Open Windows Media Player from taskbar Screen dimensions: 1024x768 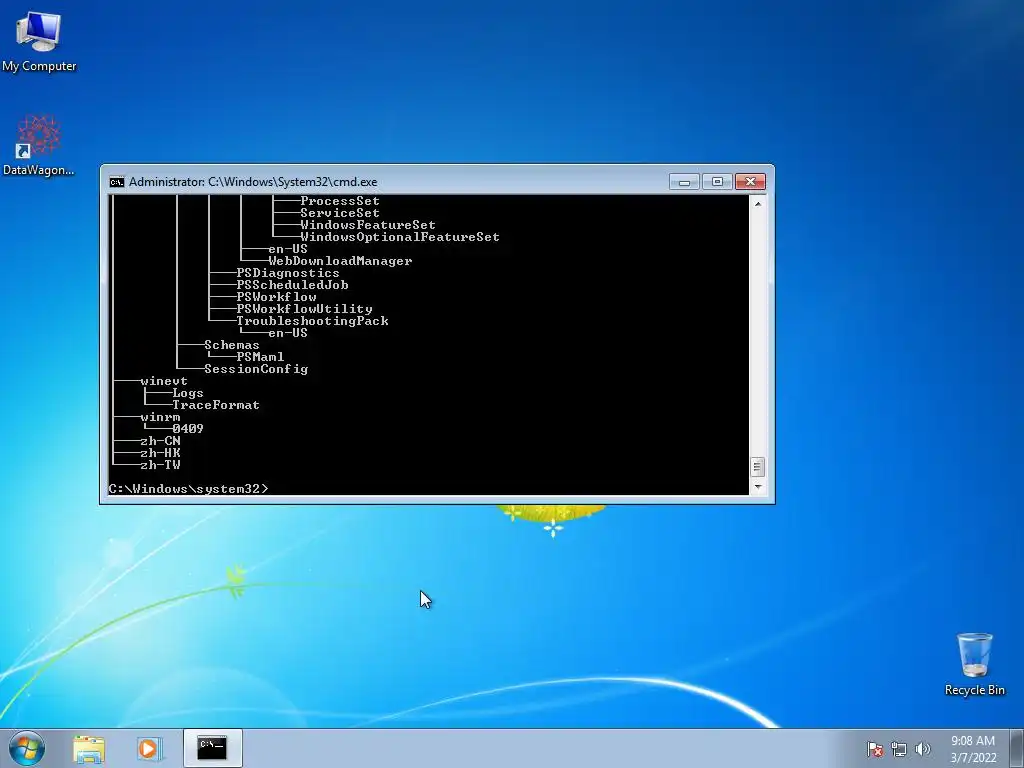(149, 749)
